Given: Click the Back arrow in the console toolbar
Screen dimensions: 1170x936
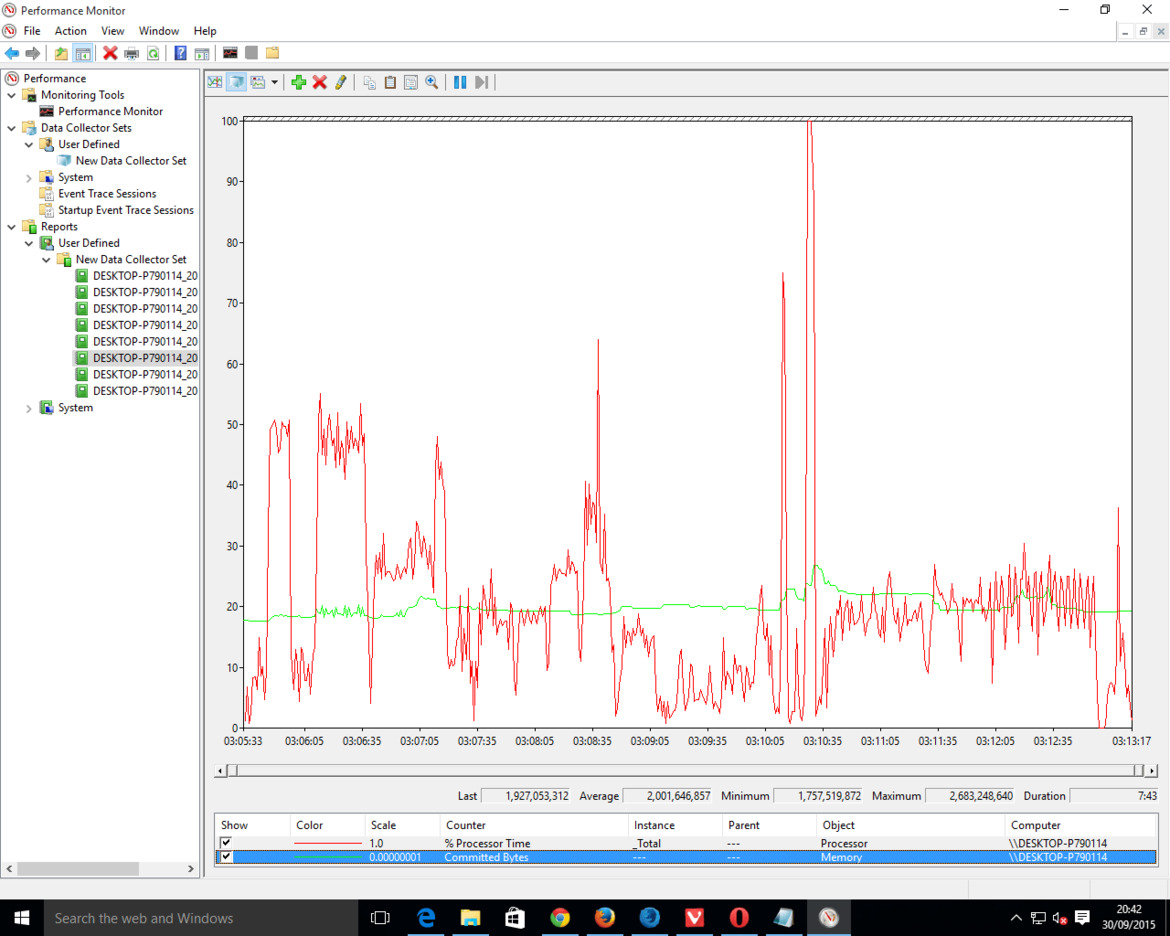Looking at the screenshot, I should click(12, 53).
